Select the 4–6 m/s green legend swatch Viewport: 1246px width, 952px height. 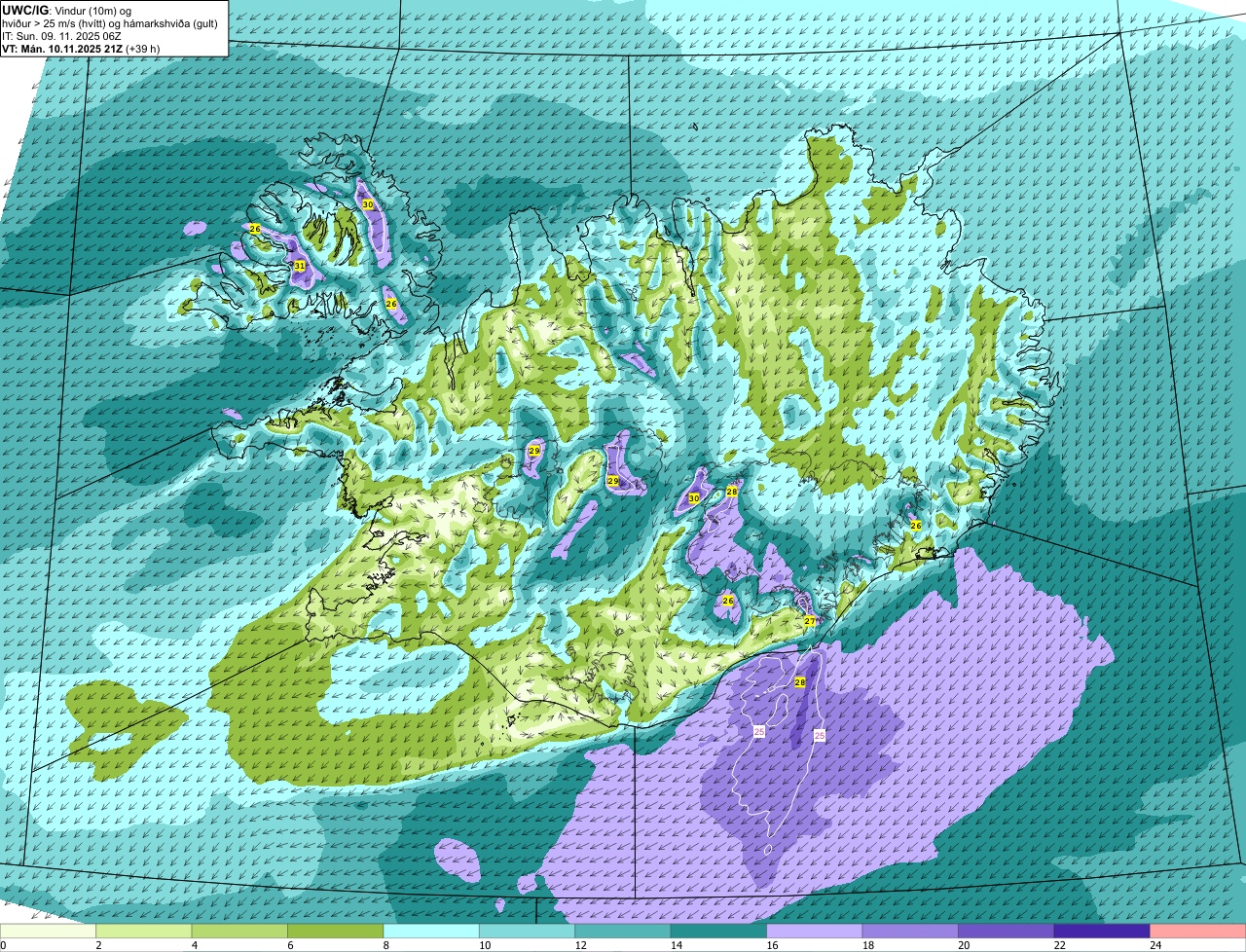240,932
